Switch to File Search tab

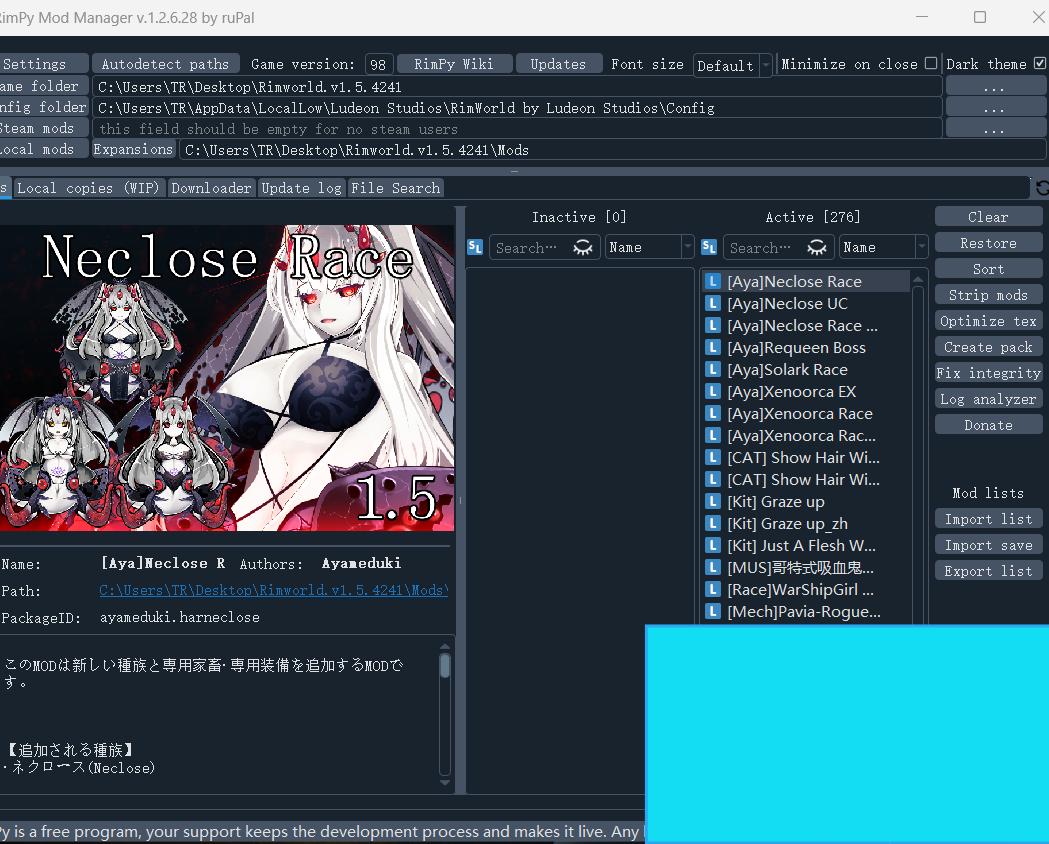(395, 188)
